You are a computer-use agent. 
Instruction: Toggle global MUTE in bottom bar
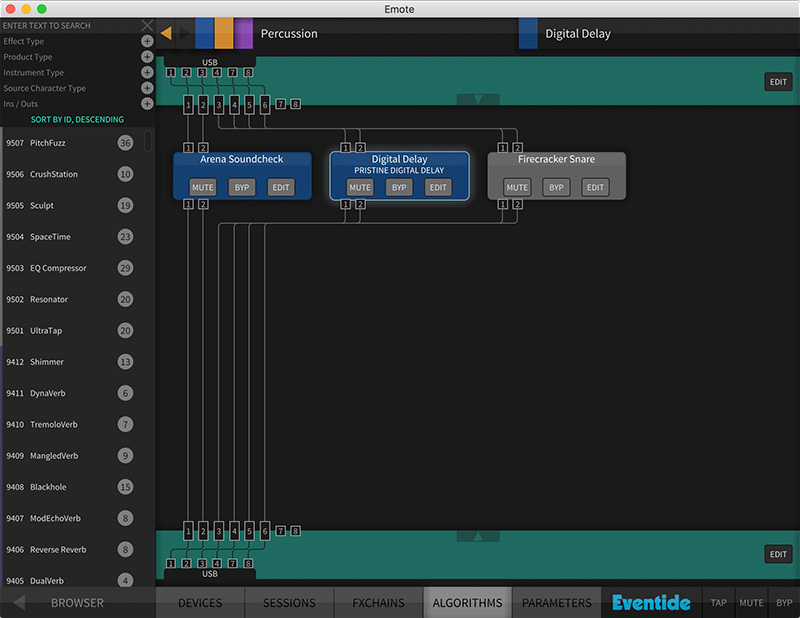(x=751, y=603)
